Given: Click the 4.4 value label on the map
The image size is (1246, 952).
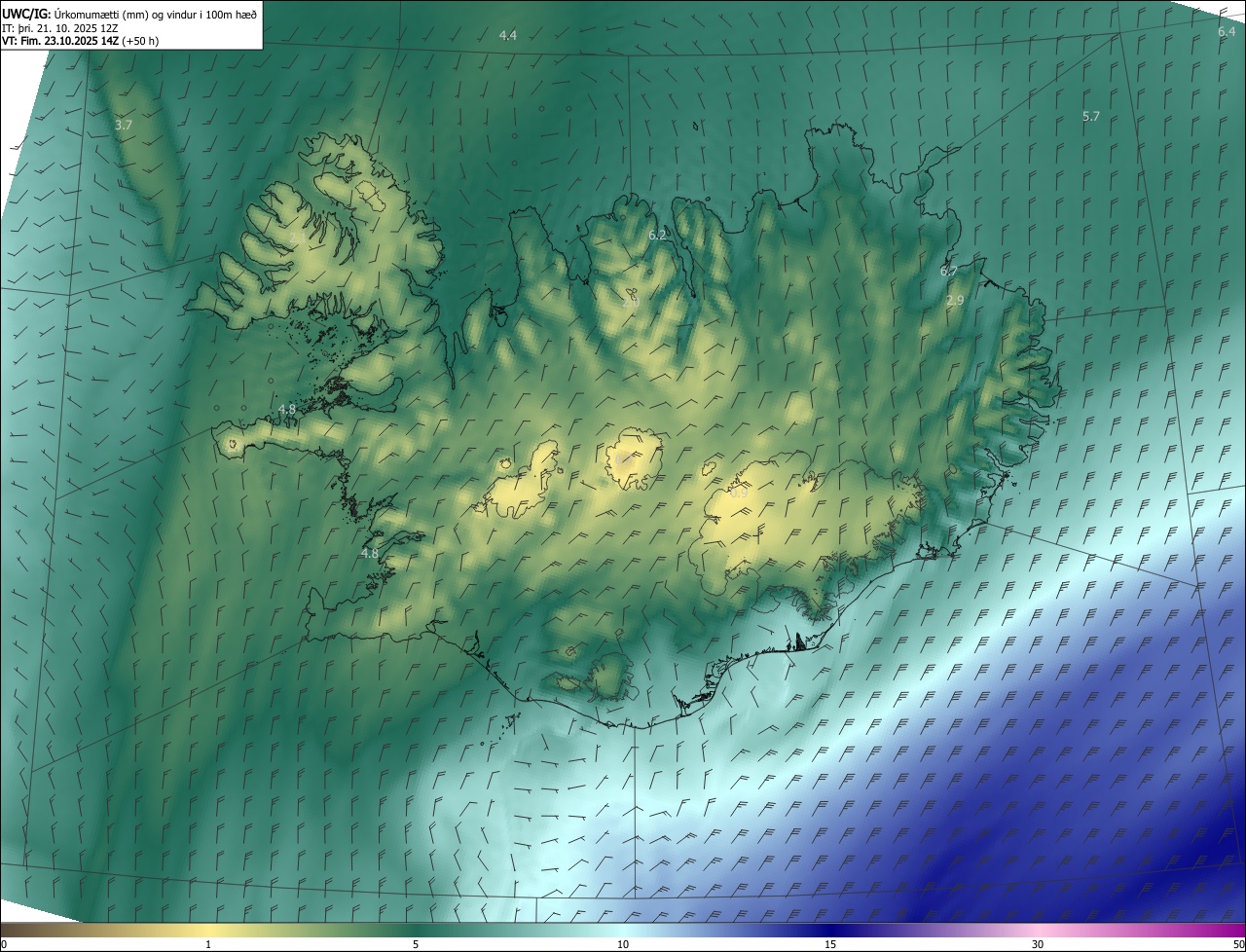Looking at the screenshot, I should (x=508, y=36).
